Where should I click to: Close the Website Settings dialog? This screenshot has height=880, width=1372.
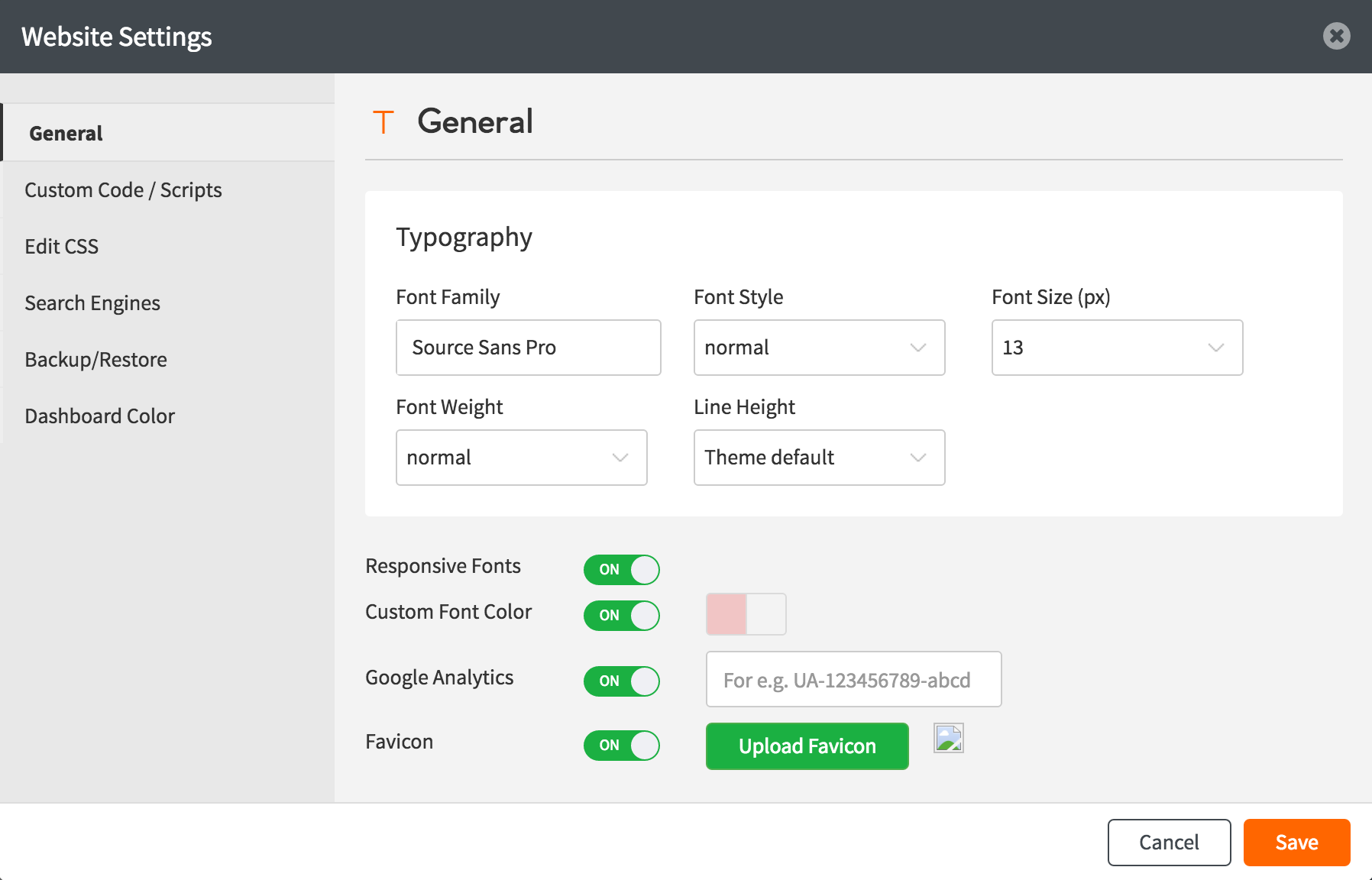point(1336,36)
